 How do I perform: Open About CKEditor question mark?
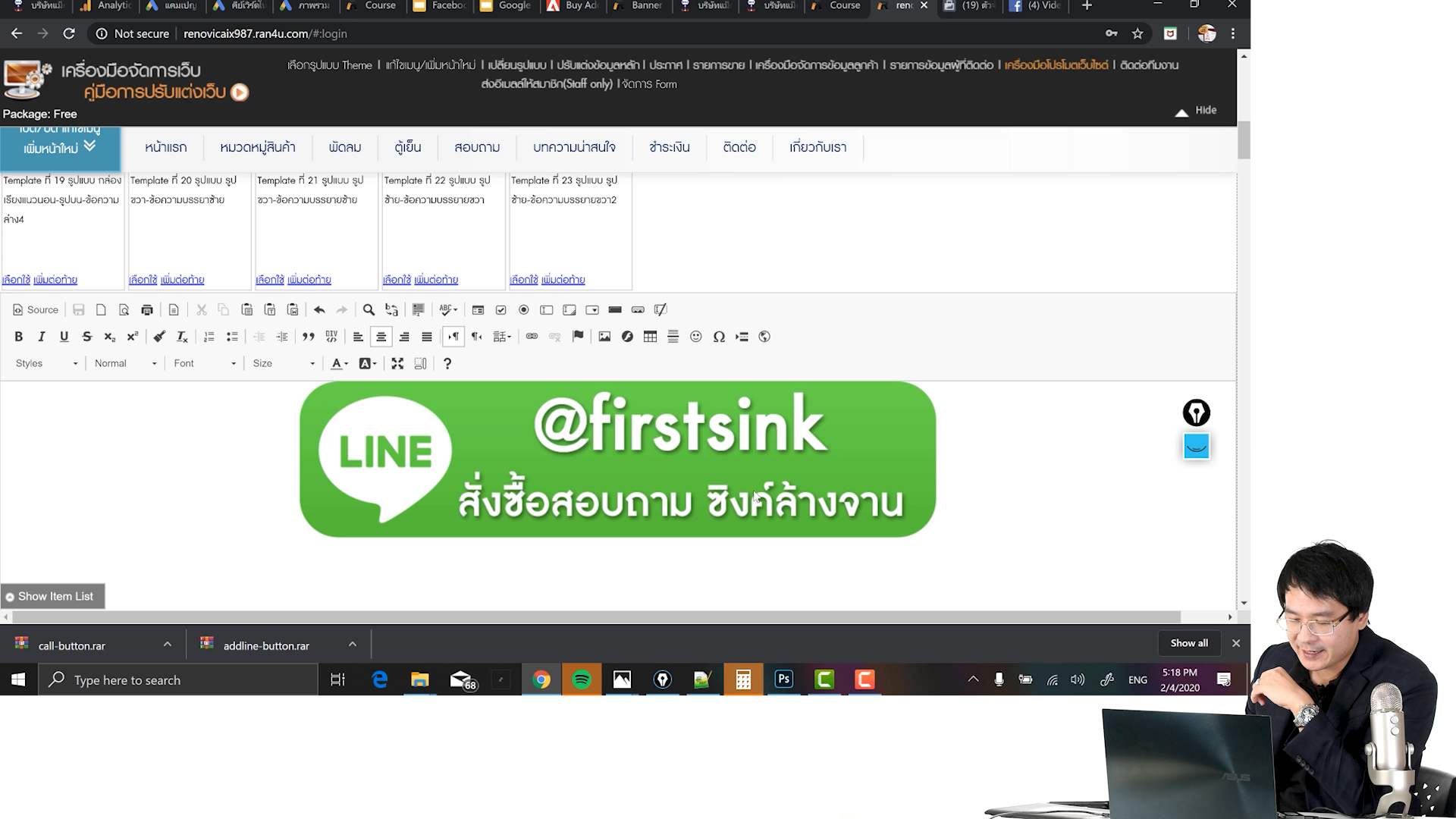click(x=447, y=364)
